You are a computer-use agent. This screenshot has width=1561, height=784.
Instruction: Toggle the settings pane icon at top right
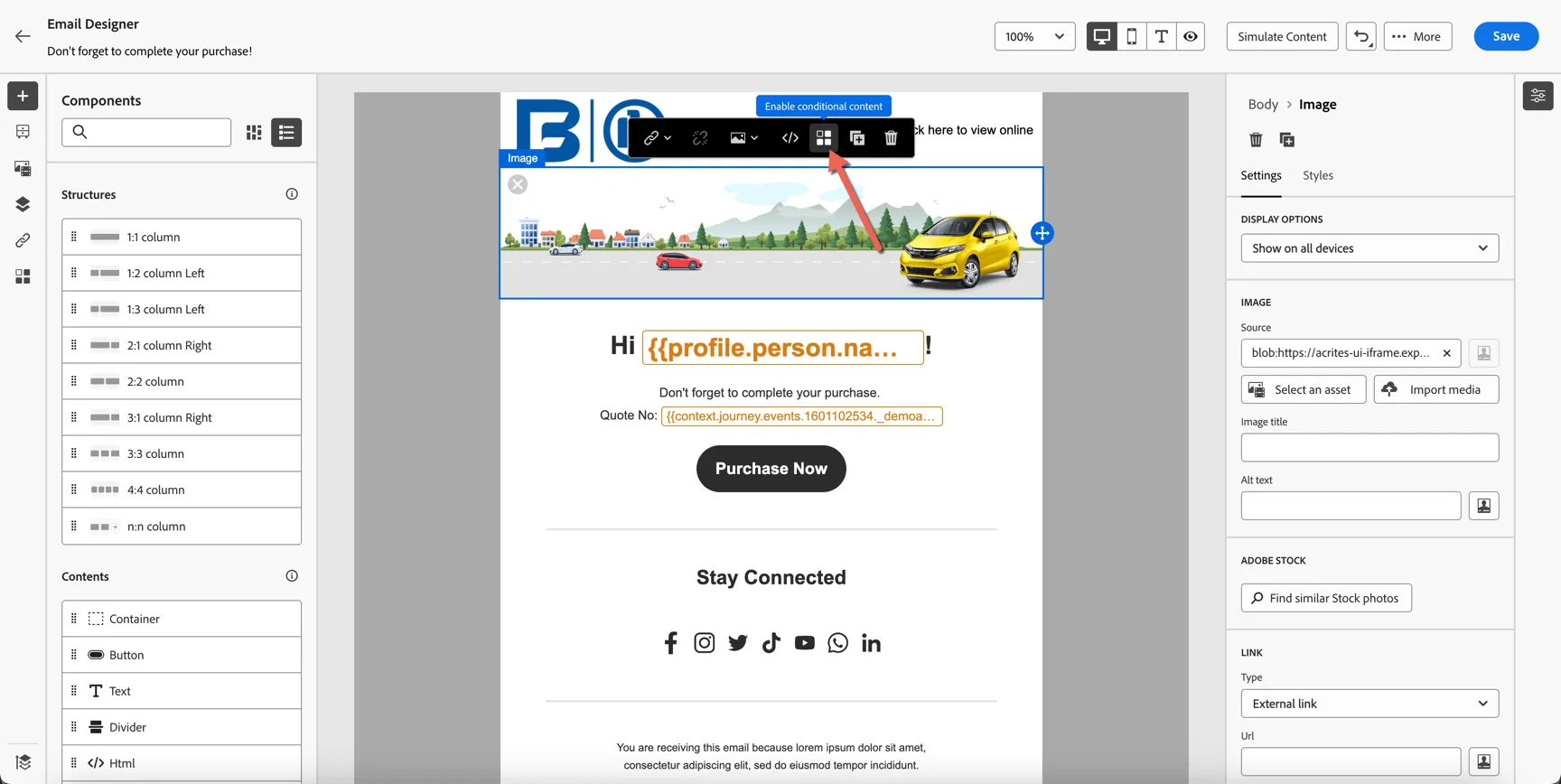[1538, 96]
